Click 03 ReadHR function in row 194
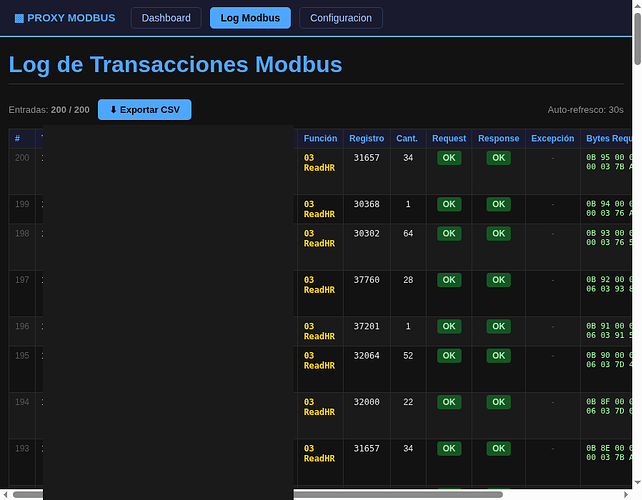 pyautogui.click(x=319, y=407)
